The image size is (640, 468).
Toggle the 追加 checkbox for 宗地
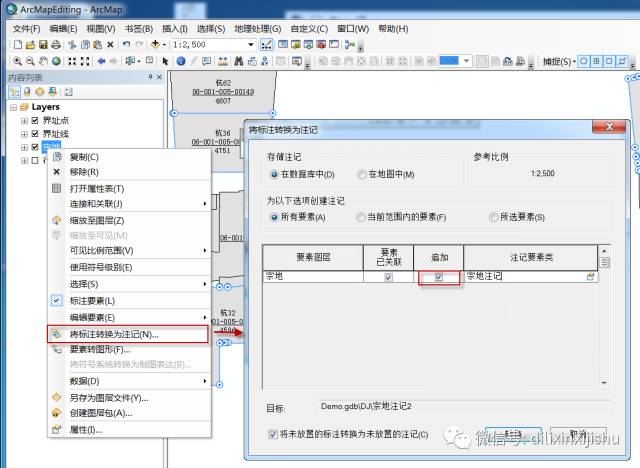[x=439, y=277]
